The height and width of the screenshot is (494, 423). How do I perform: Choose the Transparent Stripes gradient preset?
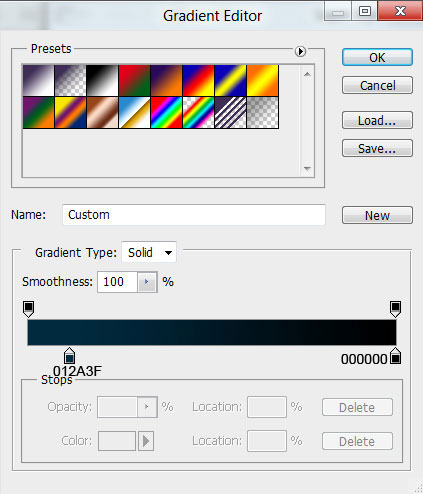(230, 113)
